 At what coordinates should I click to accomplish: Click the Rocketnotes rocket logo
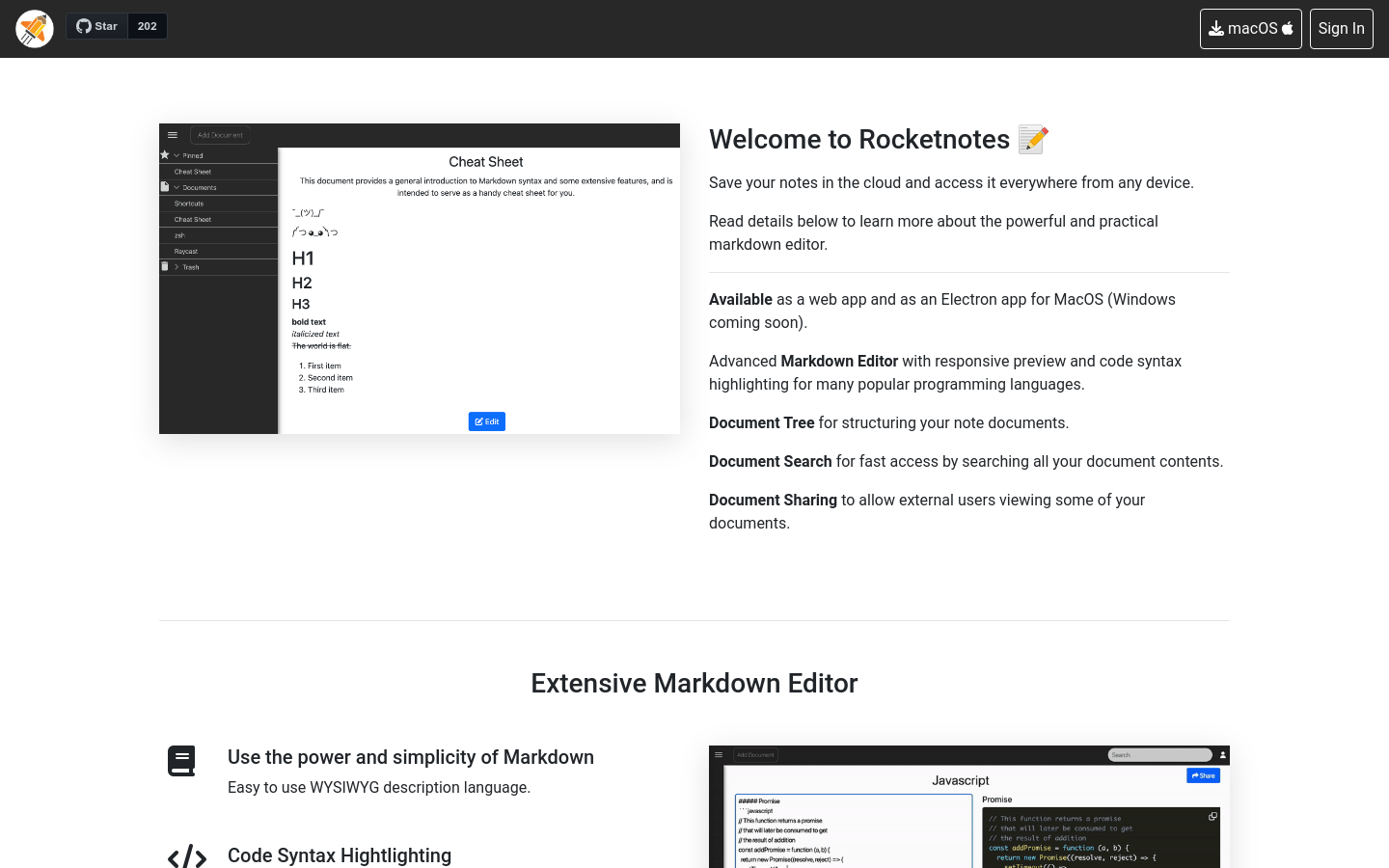[34, 28]
